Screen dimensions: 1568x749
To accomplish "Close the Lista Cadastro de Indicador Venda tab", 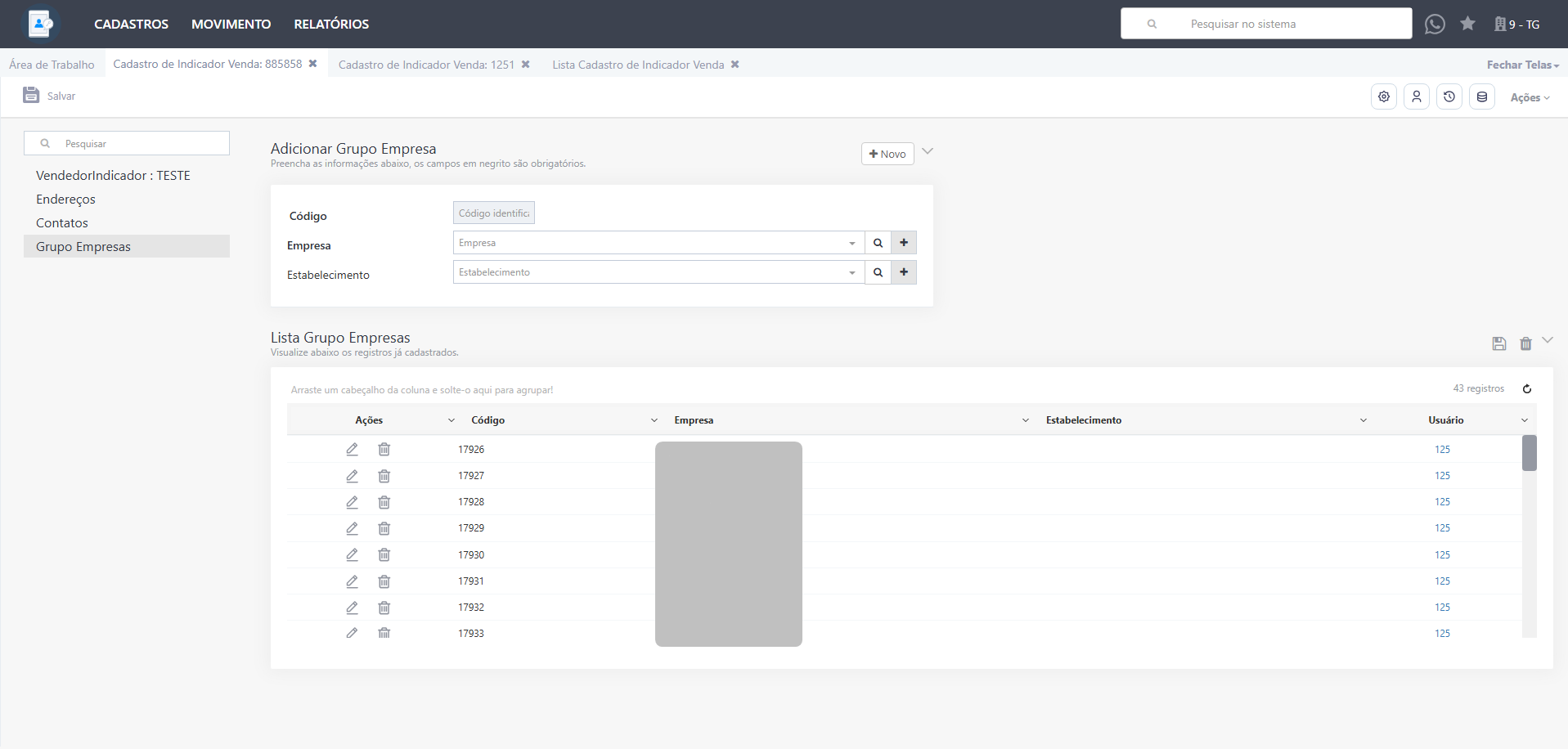I will click(735, 65).
